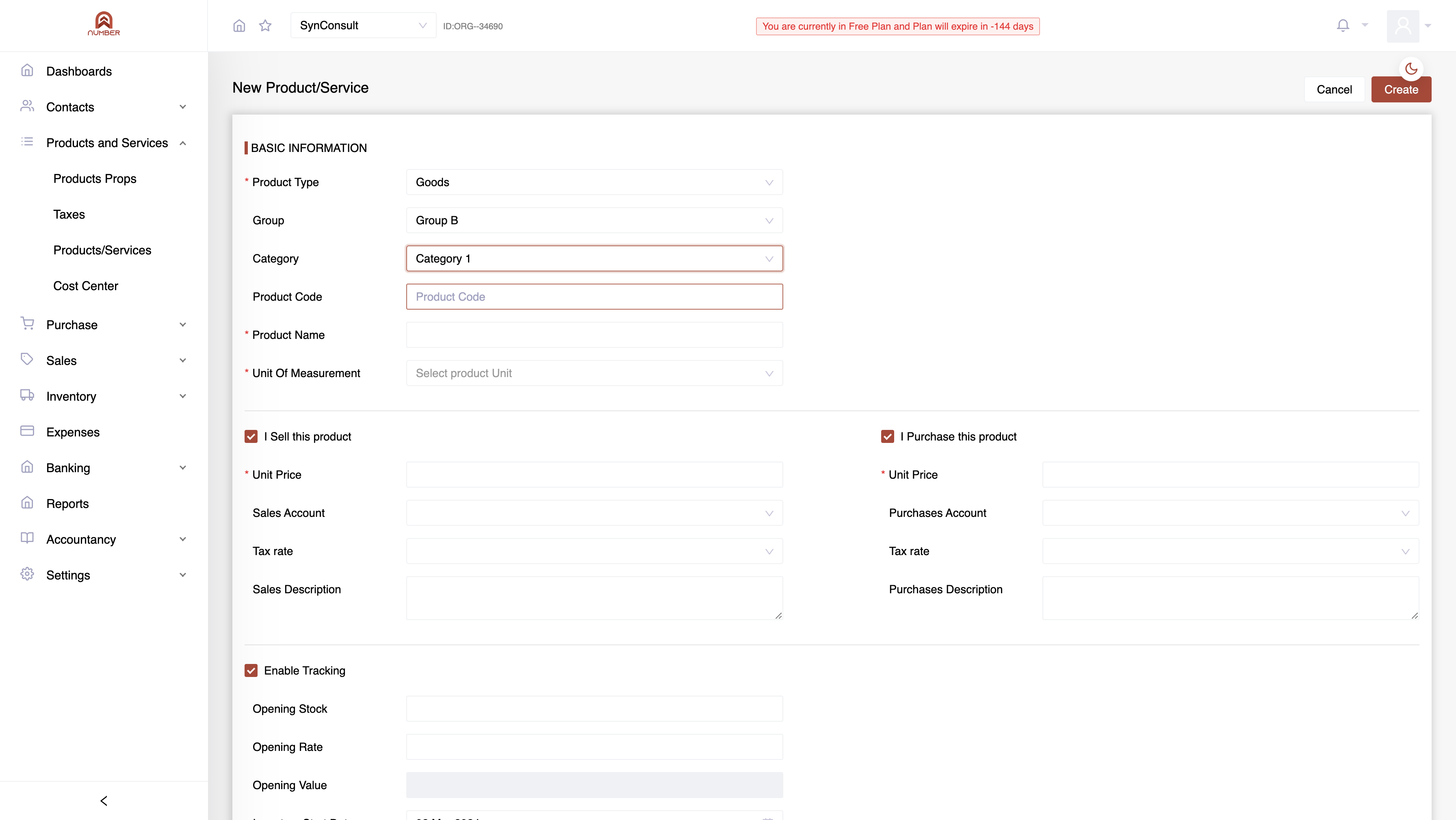Image resolution: width=1456 pixels, height=820 pixels.
Task: Collapse the sidebar with the arrow icon
Action: tap(104, 801)
